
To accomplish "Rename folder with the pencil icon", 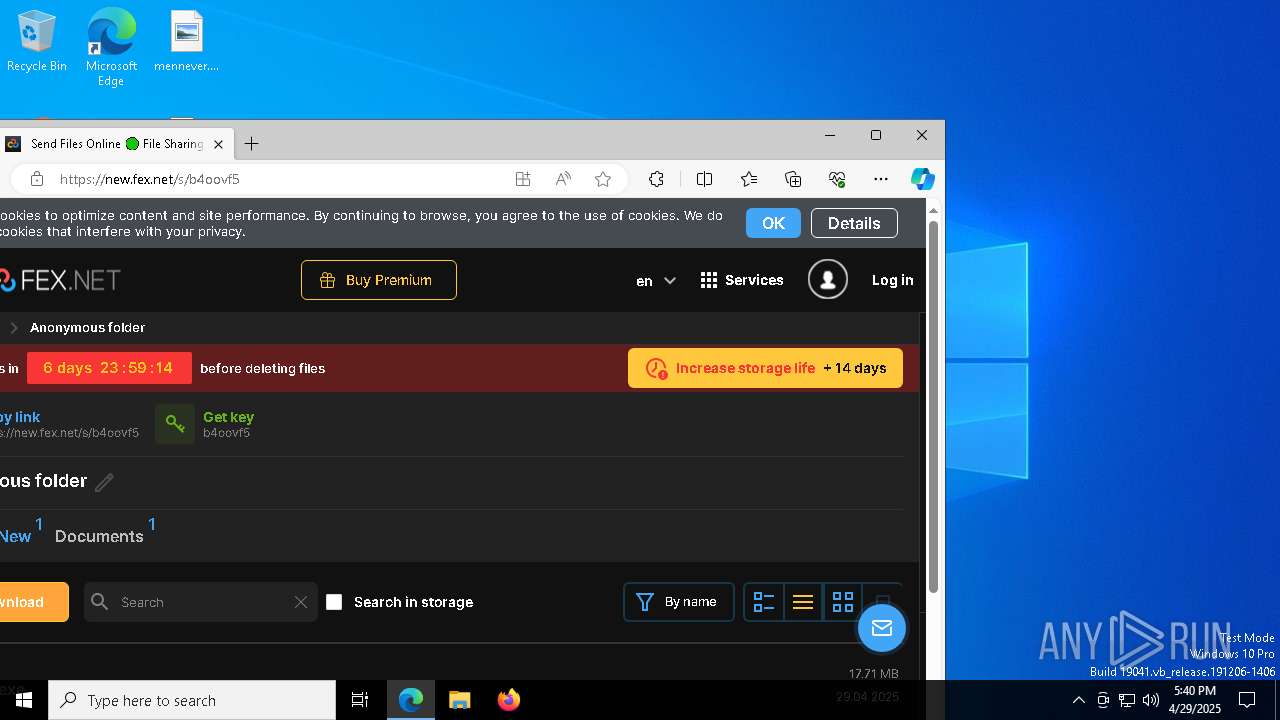I will pyautogui.click(x=104, y=482).
